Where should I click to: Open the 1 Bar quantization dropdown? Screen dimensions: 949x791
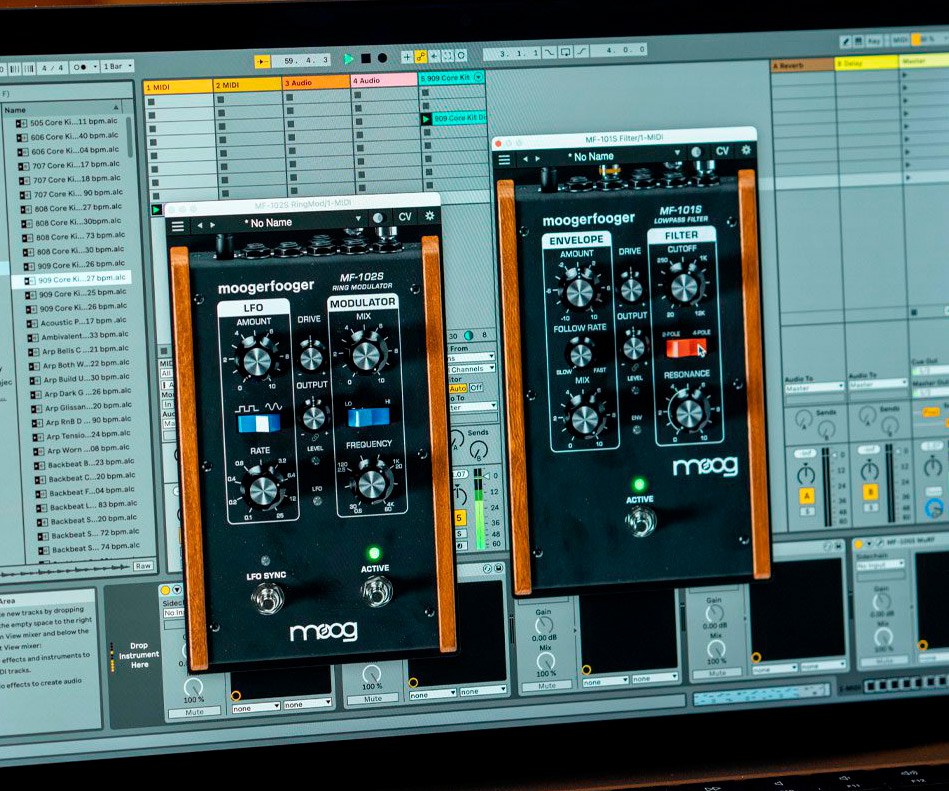tap(117, 66)
